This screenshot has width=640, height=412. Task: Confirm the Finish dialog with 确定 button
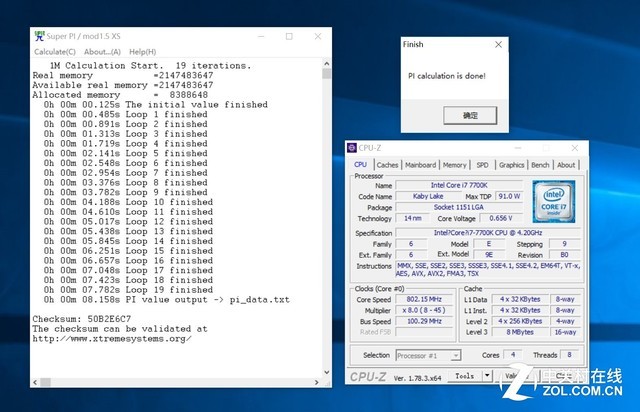(470, 116)
